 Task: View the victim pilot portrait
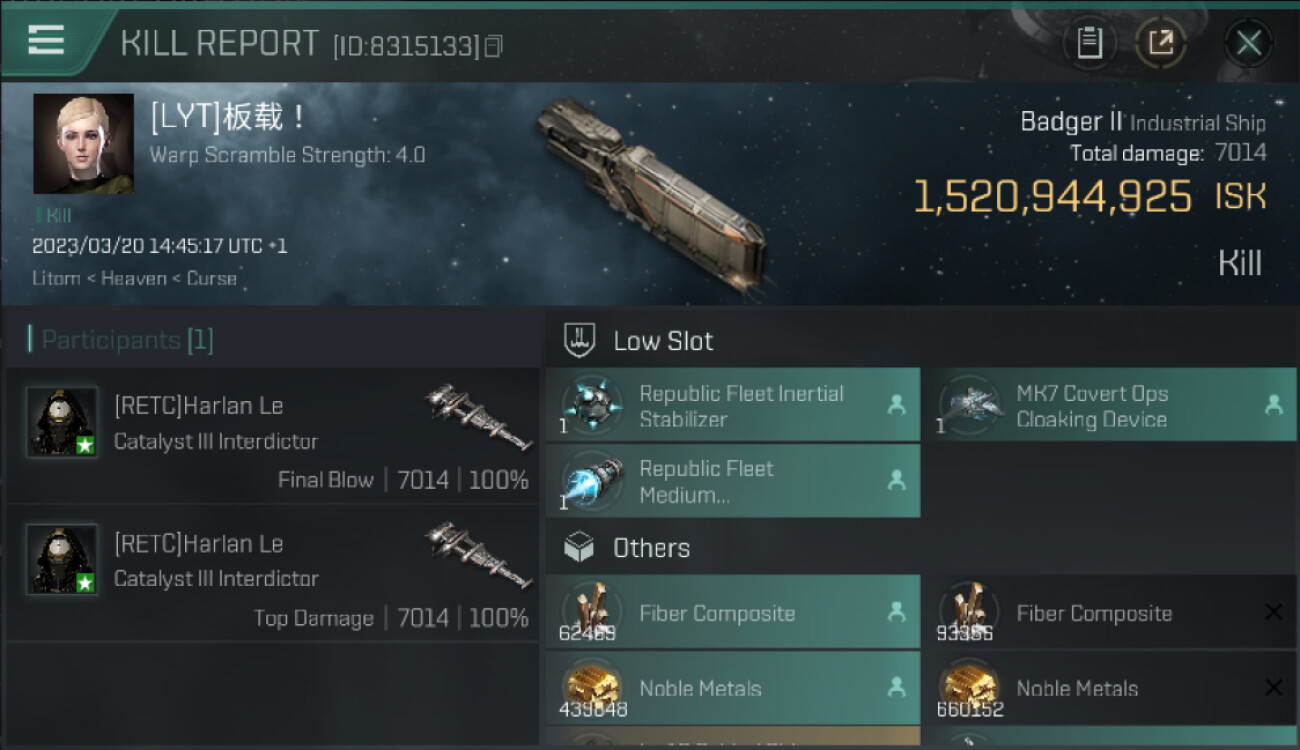coord(83,143)
